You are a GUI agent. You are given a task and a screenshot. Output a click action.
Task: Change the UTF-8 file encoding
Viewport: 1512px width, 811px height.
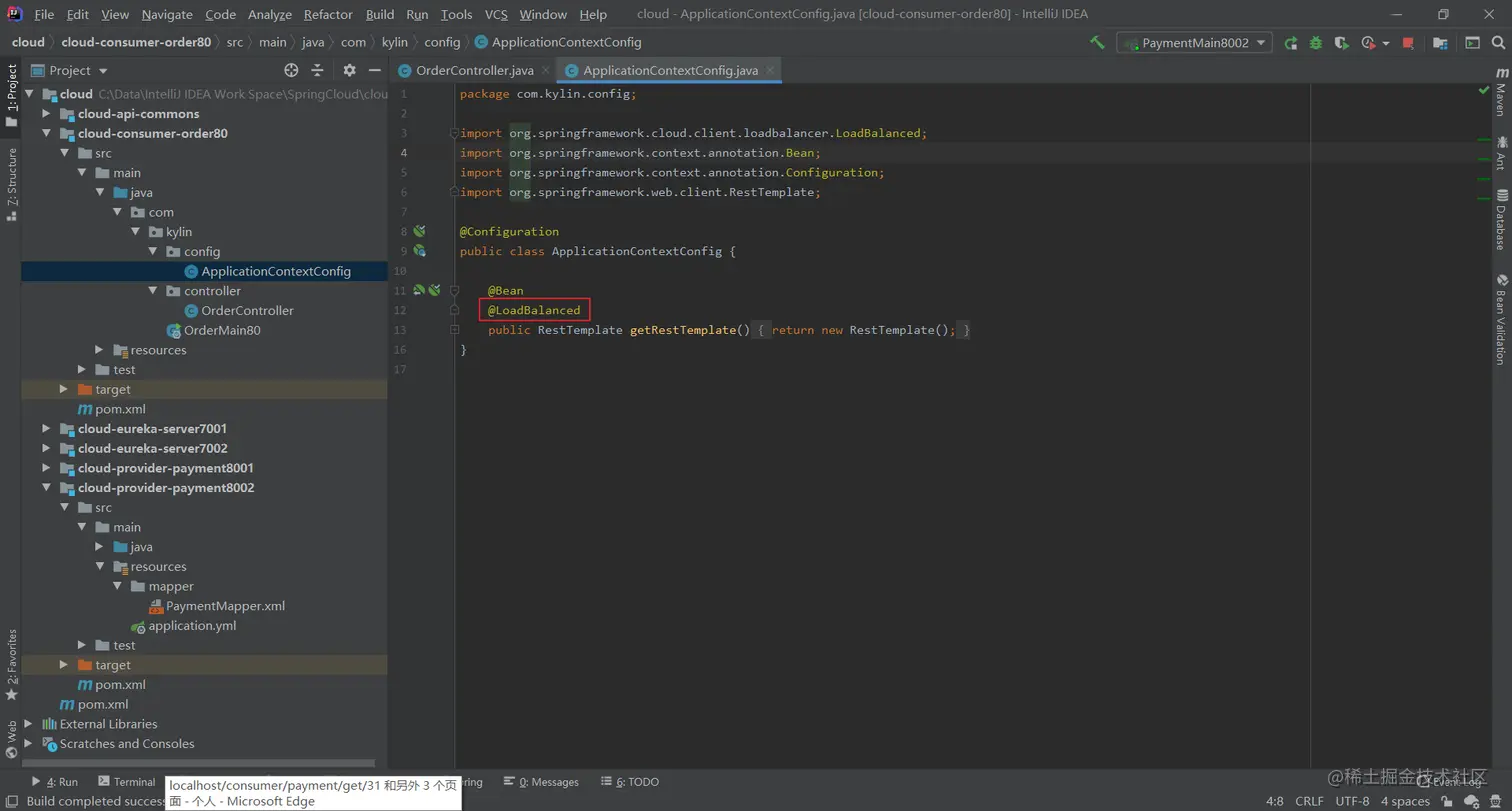(1352, 801)
